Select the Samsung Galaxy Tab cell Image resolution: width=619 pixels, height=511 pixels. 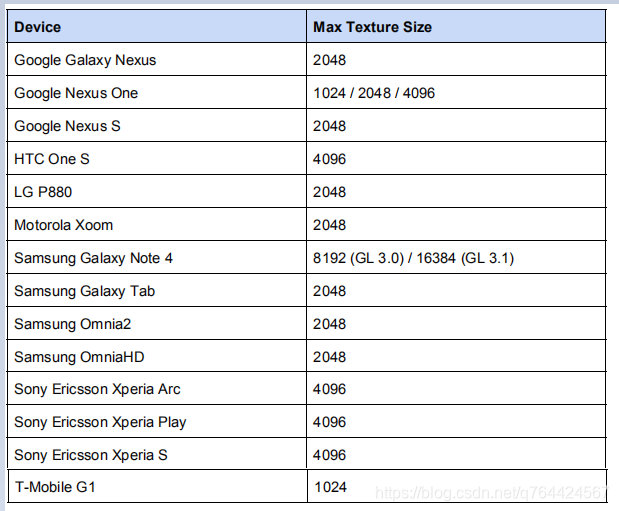(x=84, y=291)
